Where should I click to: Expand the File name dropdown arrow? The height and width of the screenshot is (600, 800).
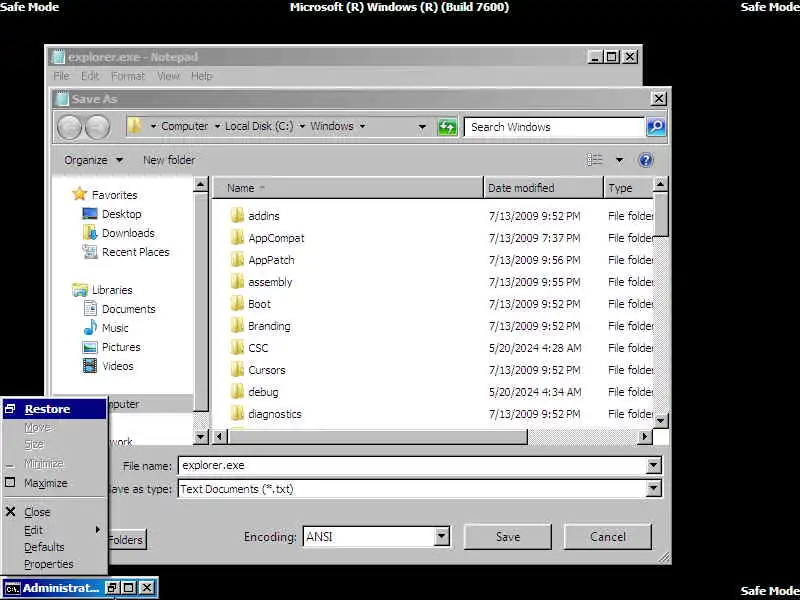[654, 465]
